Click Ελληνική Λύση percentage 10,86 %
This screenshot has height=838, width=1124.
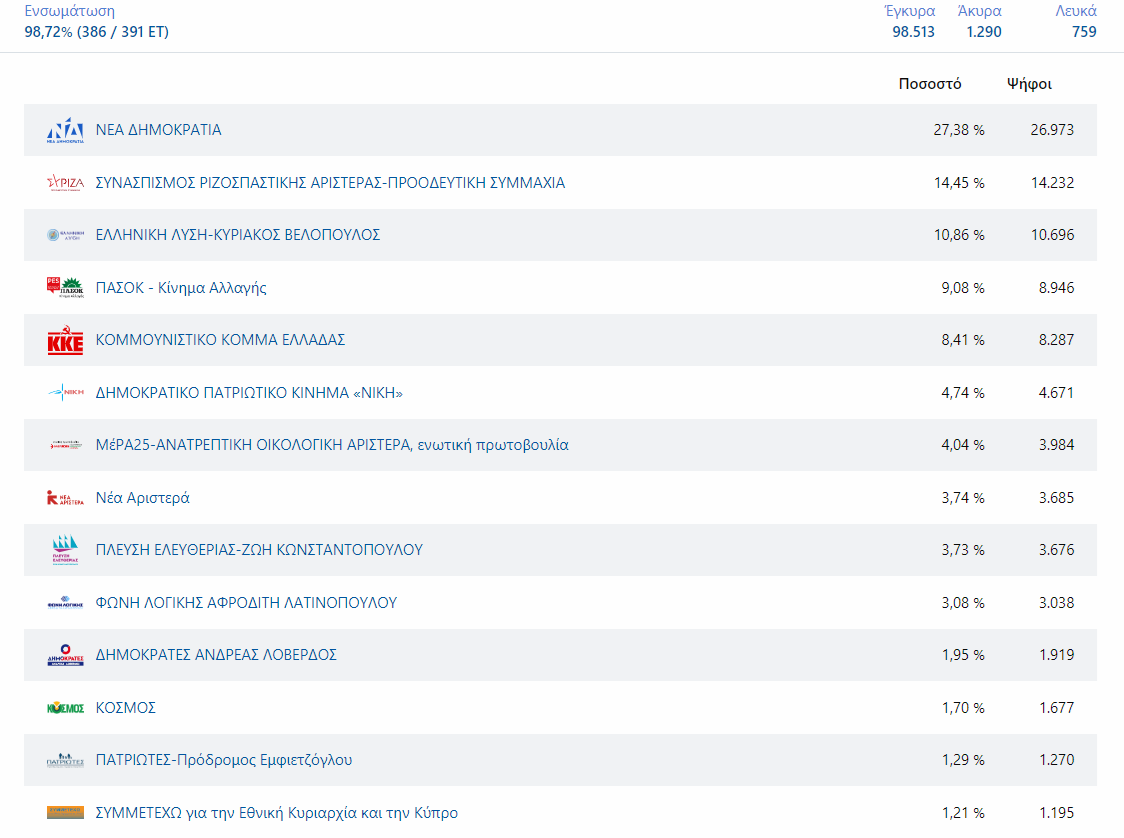coord(959,234)
